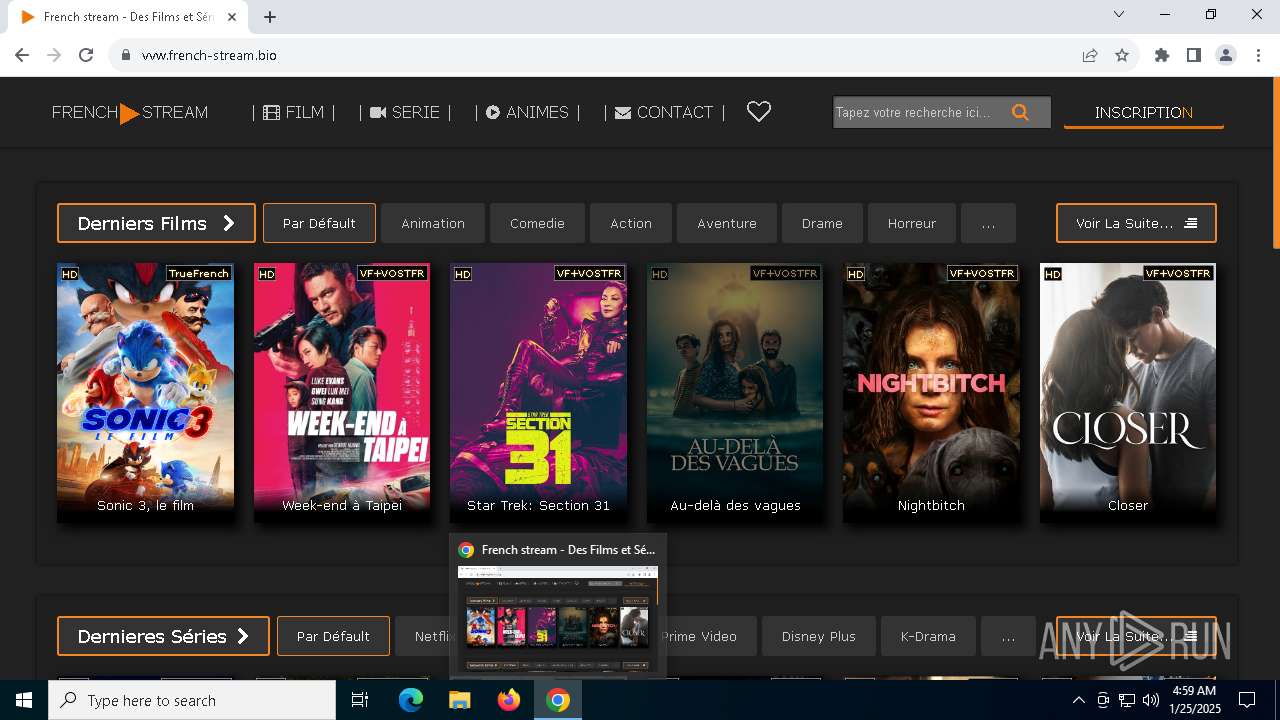Filter films by Aventure

pyautogui.click(x=727, y=223)
